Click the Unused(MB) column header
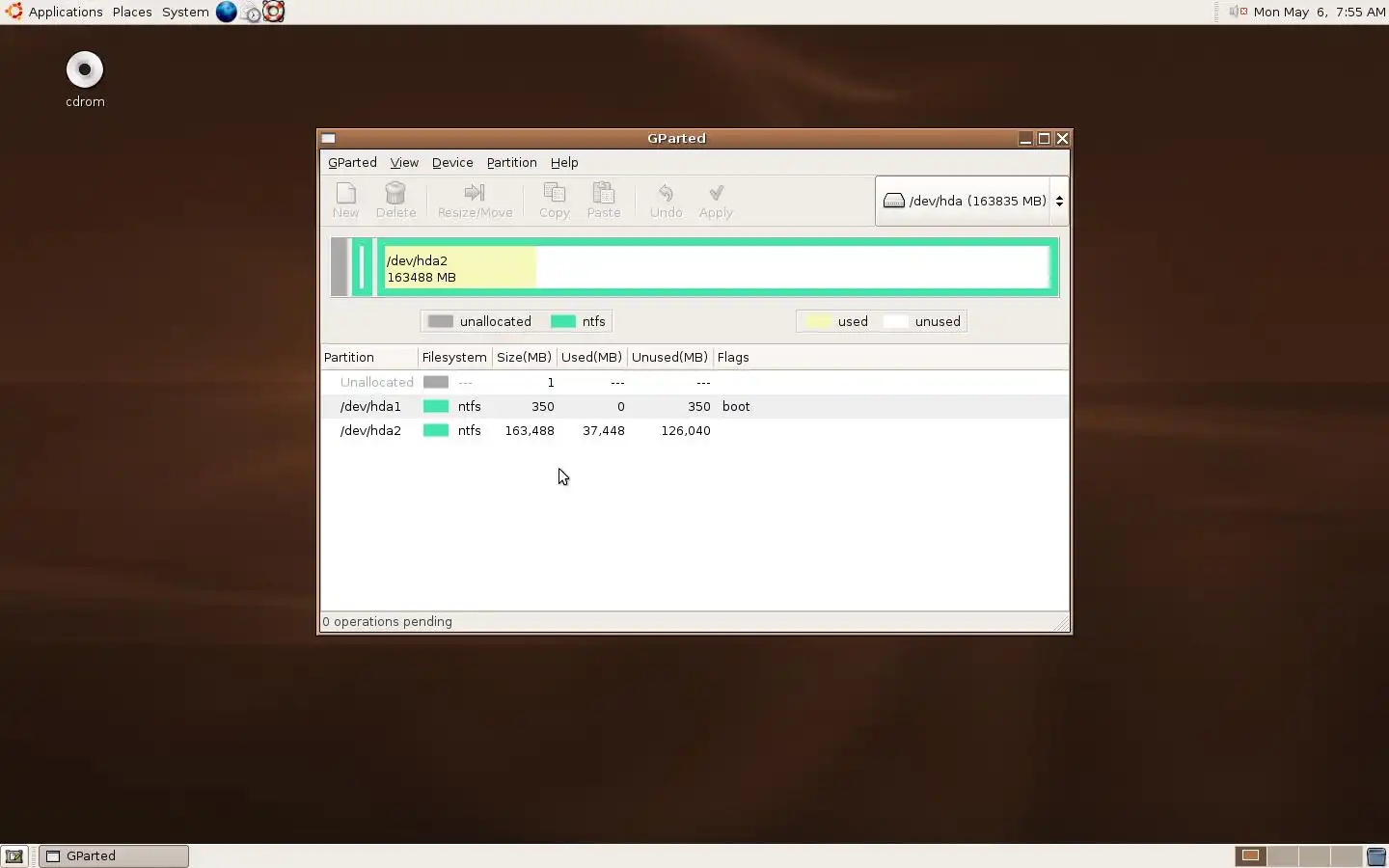 [669, 357]
